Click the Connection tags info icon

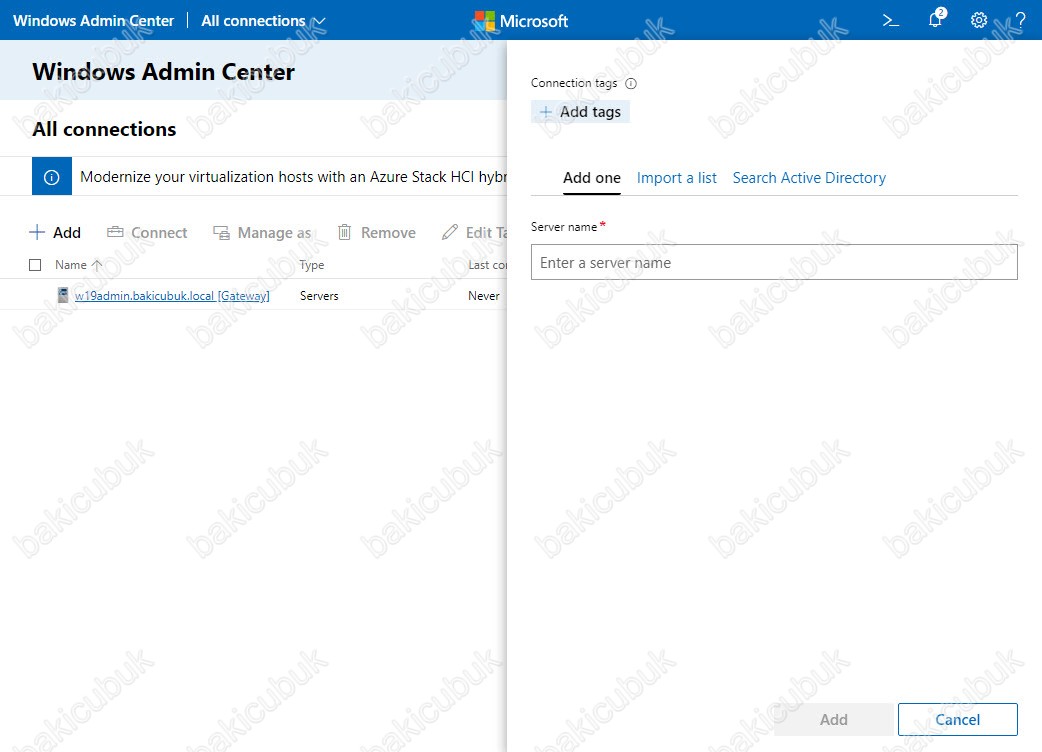[x=631, y=84]
